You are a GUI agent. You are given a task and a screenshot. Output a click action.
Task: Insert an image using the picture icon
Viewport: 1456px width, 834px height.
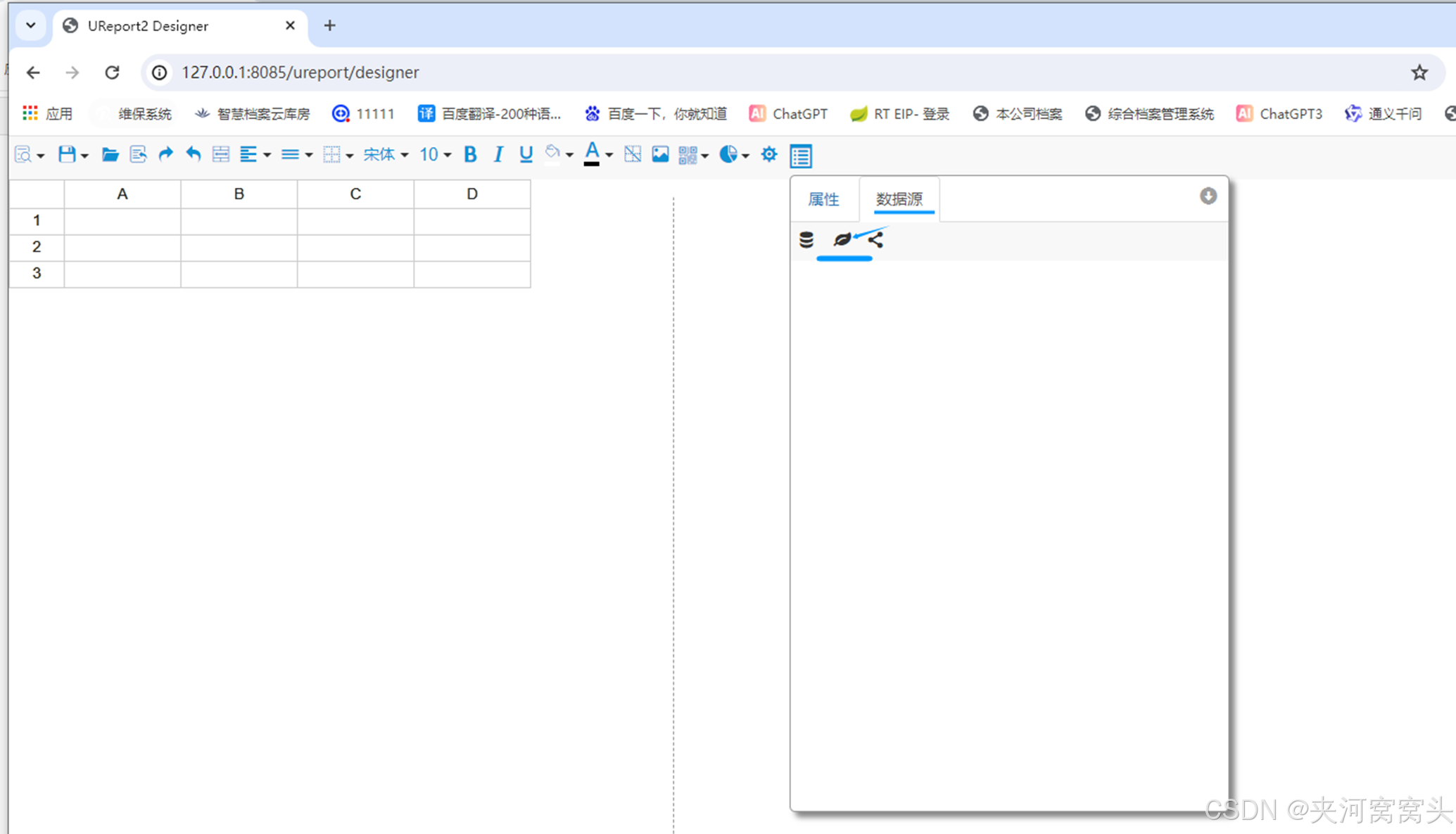(x=660, y=154)
